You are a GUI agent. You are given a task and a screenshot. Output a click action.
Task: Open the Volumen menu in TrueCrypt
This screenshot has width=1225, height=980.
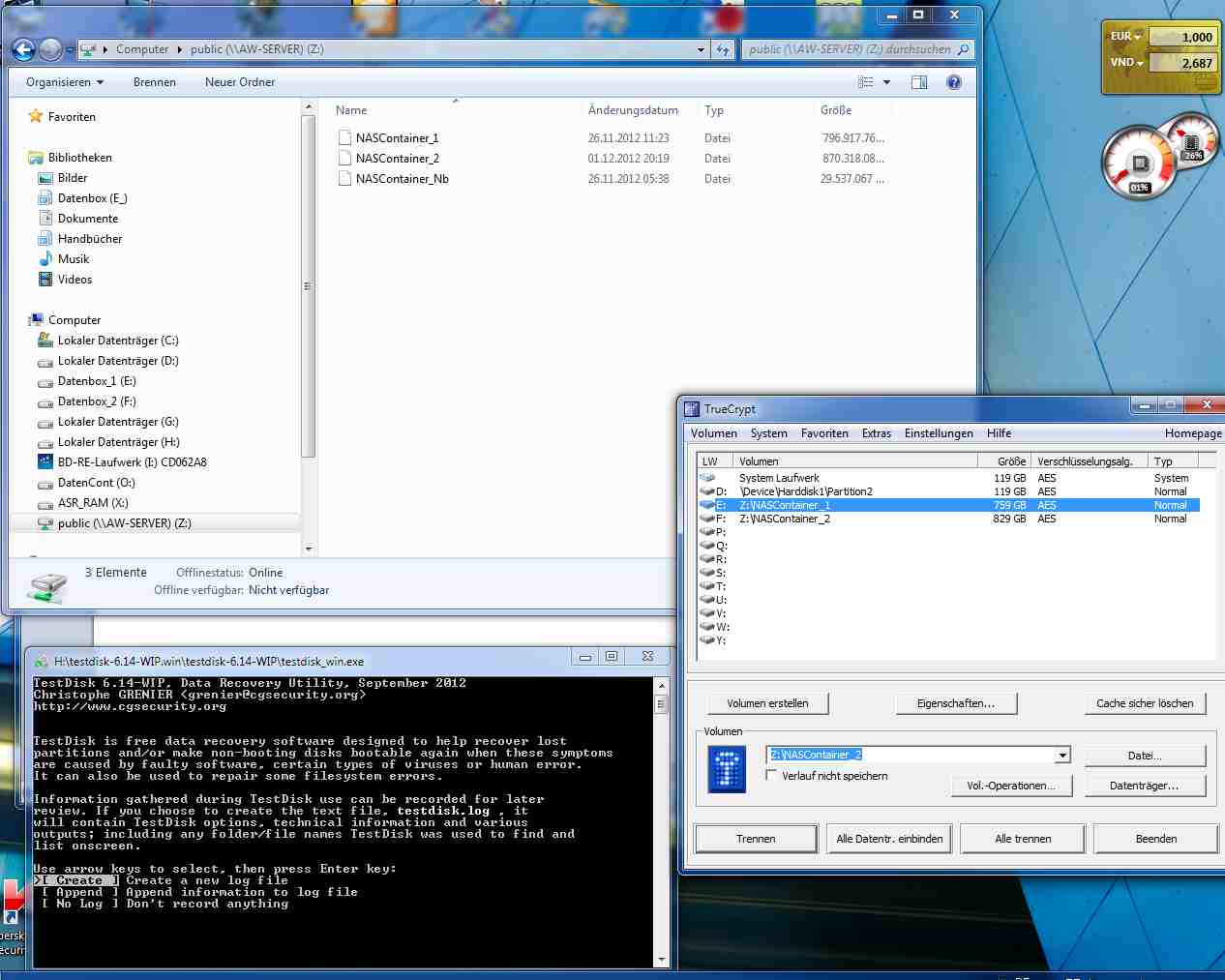[714, 433]
